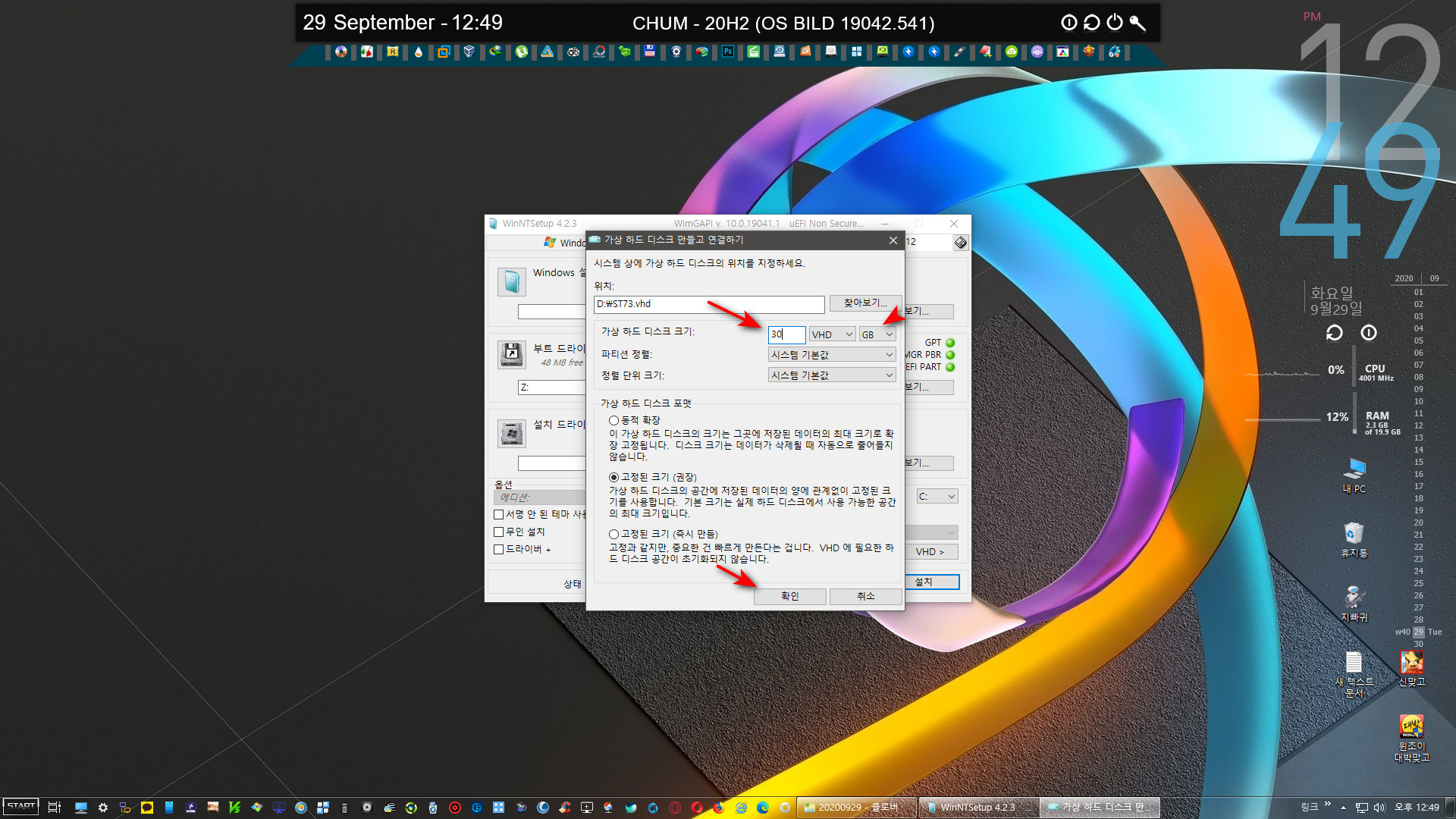Viewport: 1456px width, 819px height.
Task: Click the 설치 button in WinNTSetup
Action: tap(932, 582)
